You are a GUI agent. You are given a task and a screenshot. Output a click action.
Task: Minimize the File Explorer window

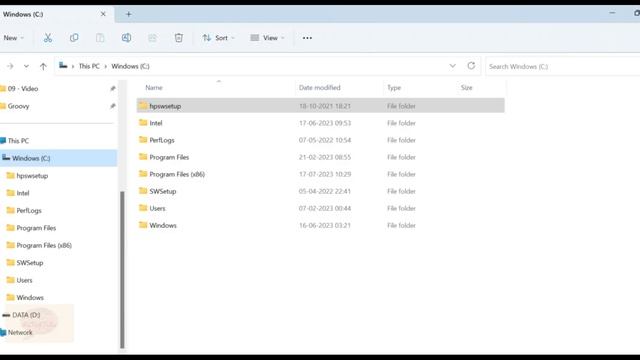coord(612,13)
